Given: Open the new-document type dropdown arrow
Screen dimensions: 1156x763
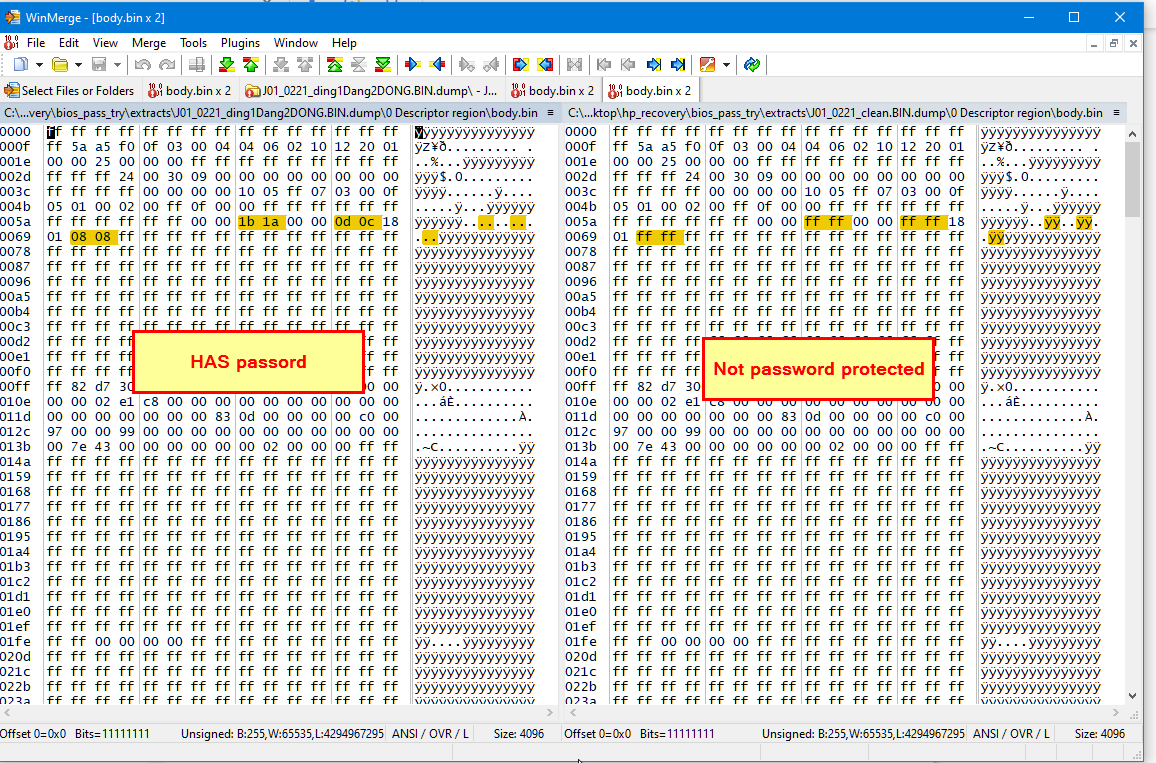Looking at the screenshot, I should click(x=39, y=65).
